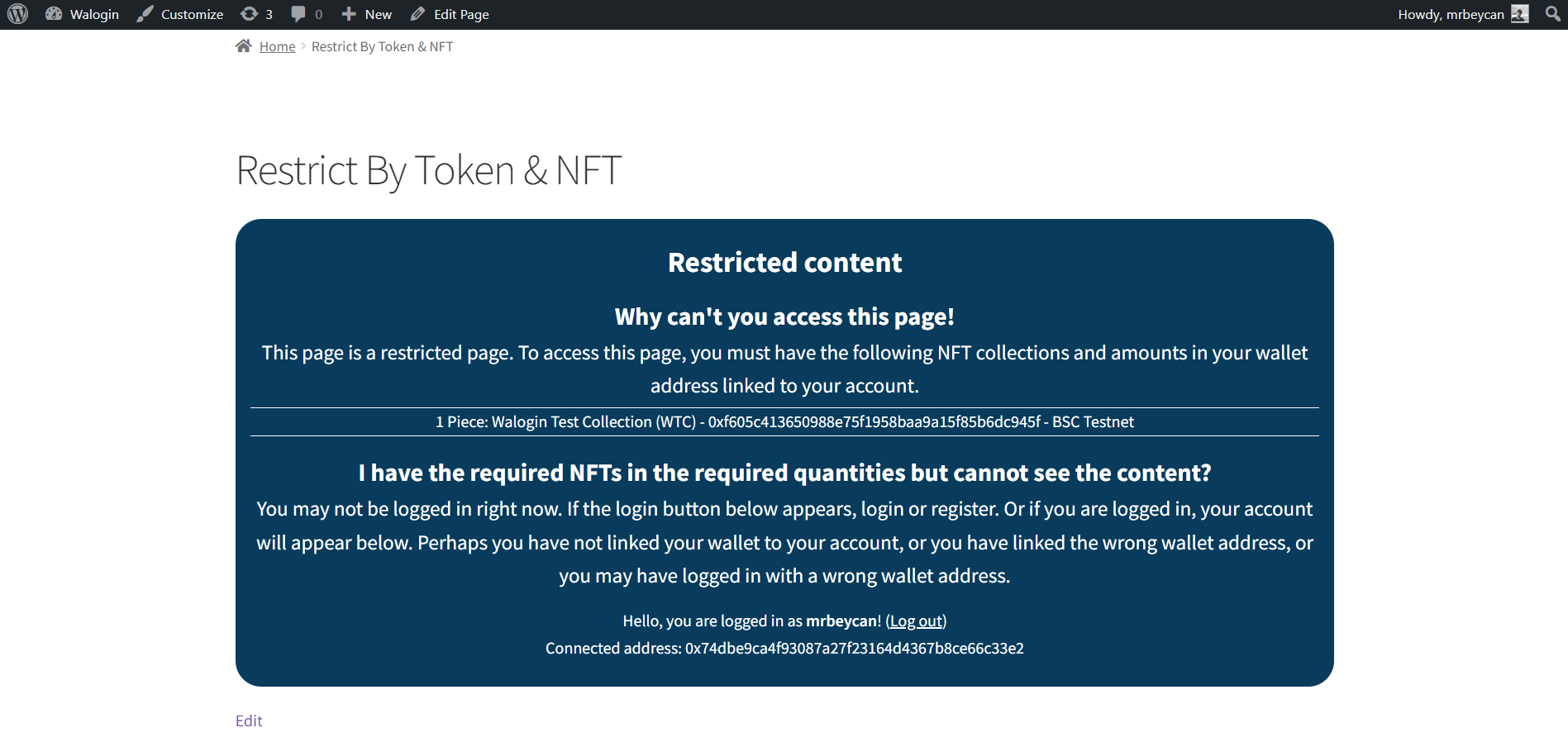This screenshot has height=742, width=1568.
Task: Click the Walogin dashboard gauge icon
Action: coord(54,14)
